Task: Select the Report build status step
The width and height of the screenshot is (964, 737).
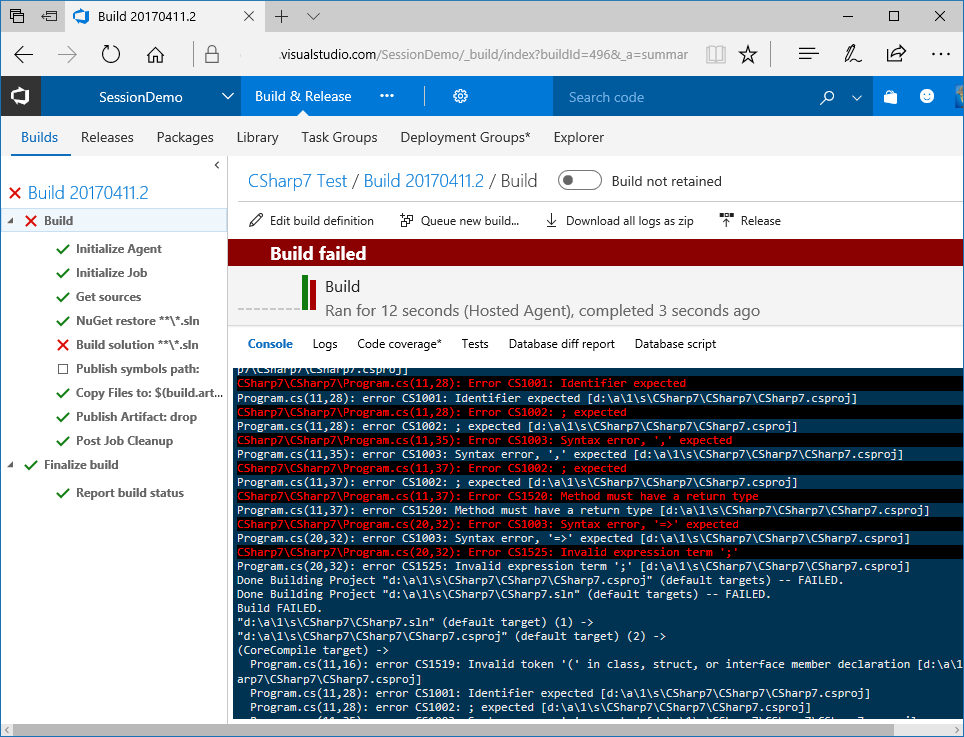Action: 130,492
